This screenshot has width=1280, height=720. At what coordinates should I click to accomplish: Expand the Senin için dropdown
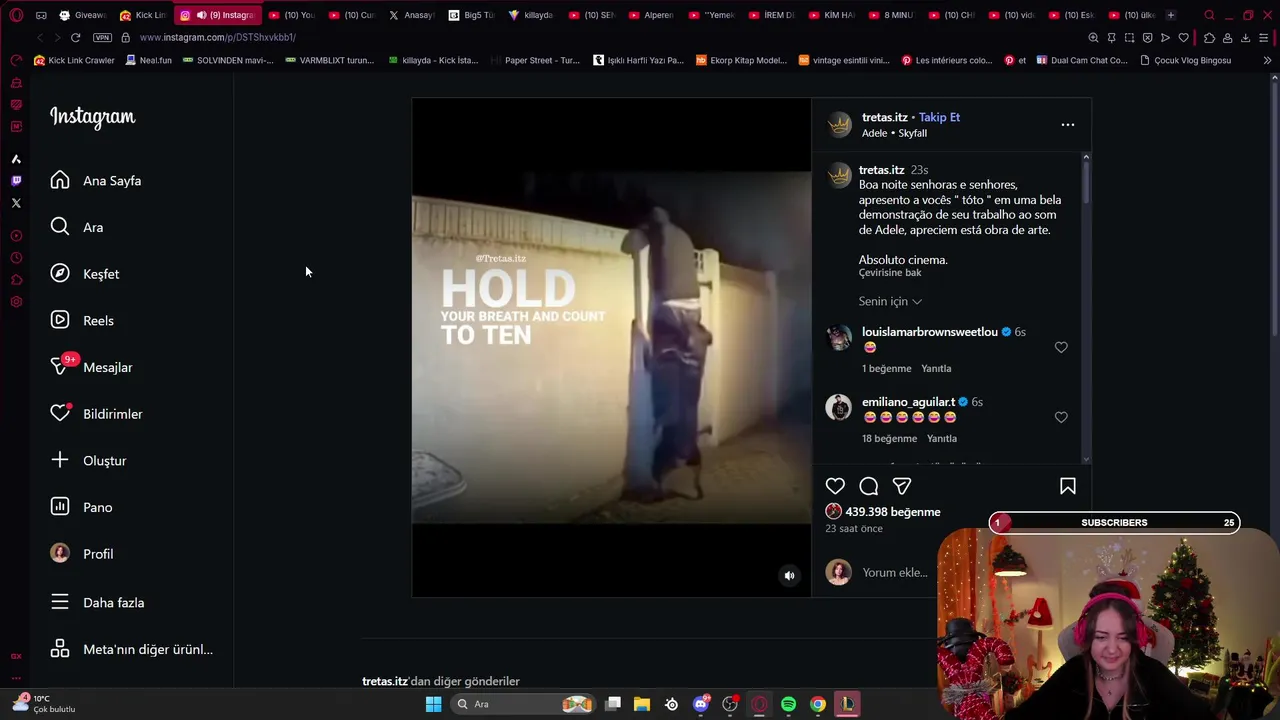(x=890, y=301)
